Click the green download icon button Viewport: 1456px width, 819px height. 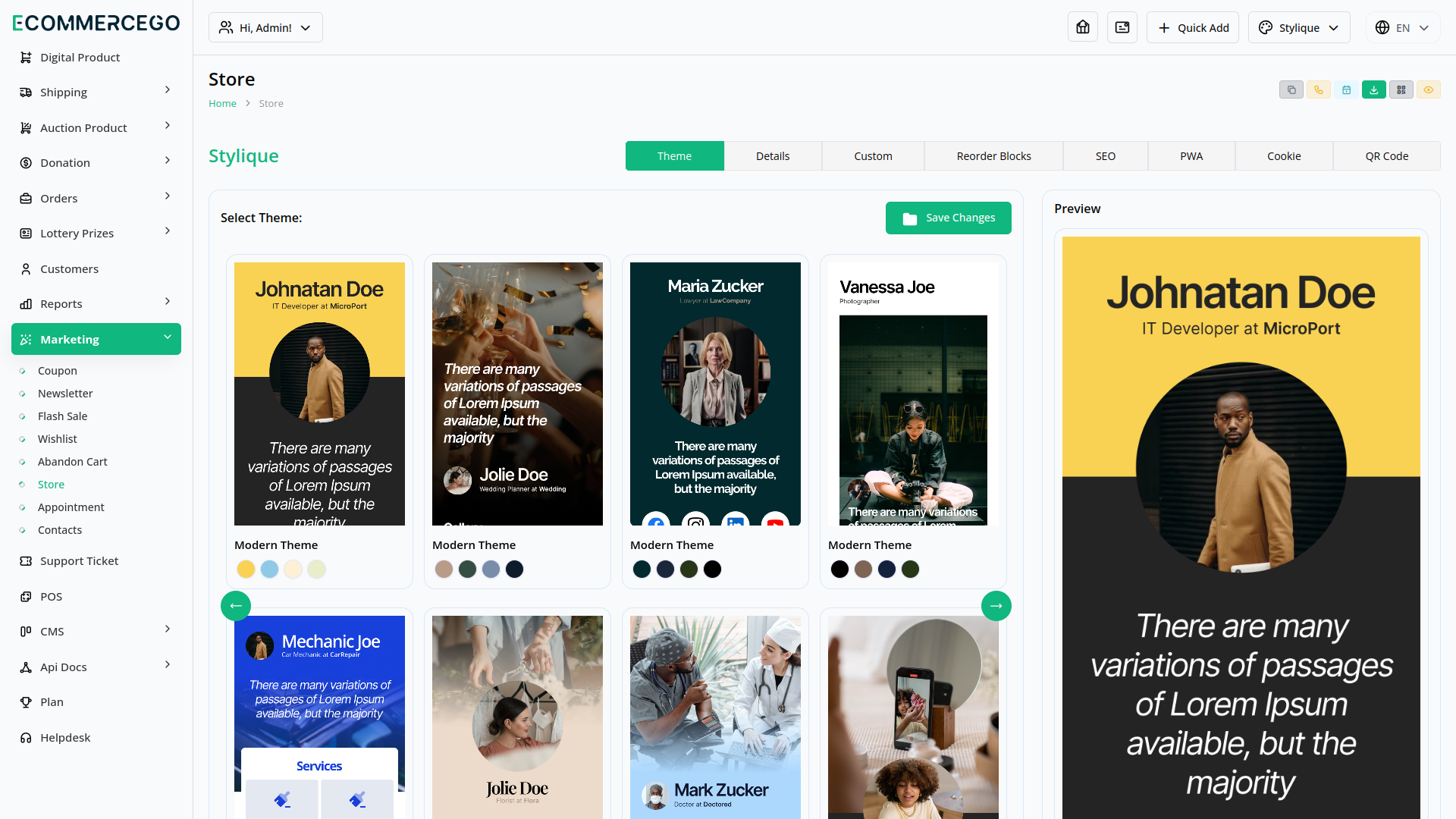[x=1373, y=89]
